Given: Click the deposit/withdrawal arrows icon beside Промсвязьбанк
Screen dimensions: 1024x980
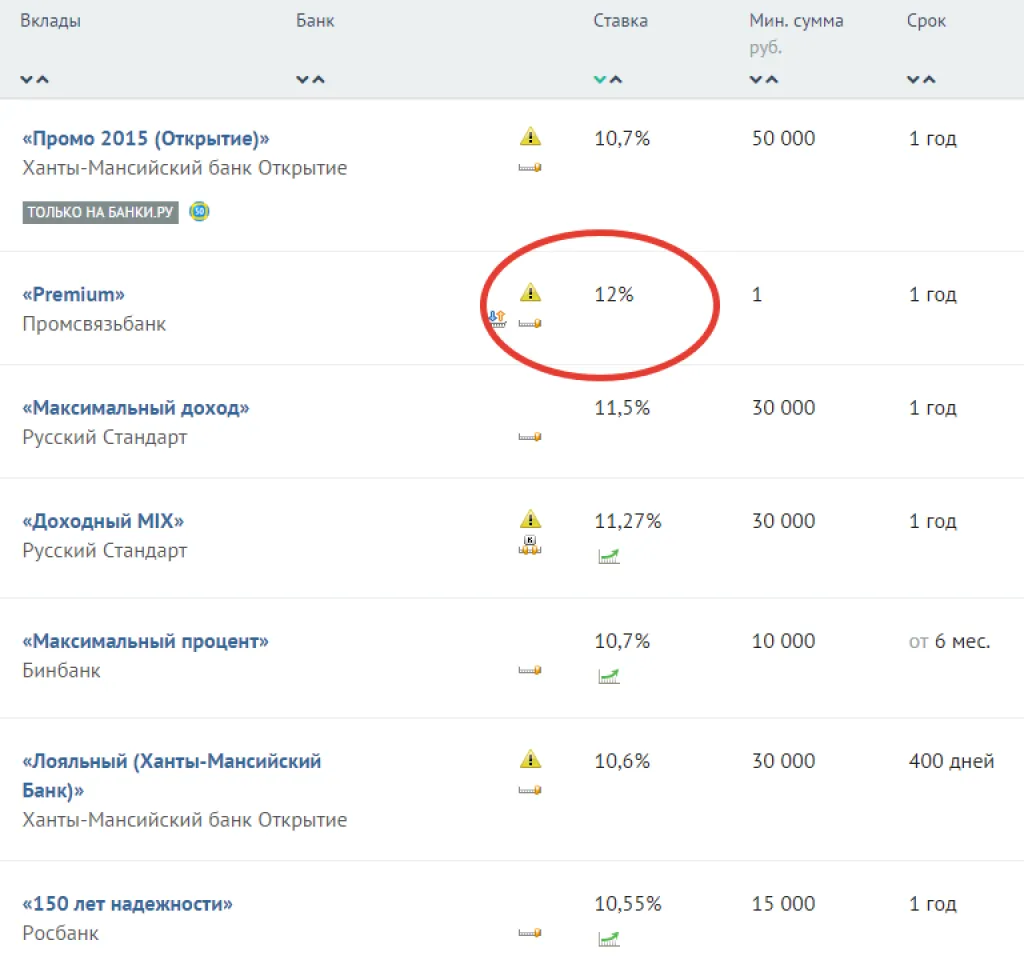Looking at the screenshot, I should [x=497, y=319].
